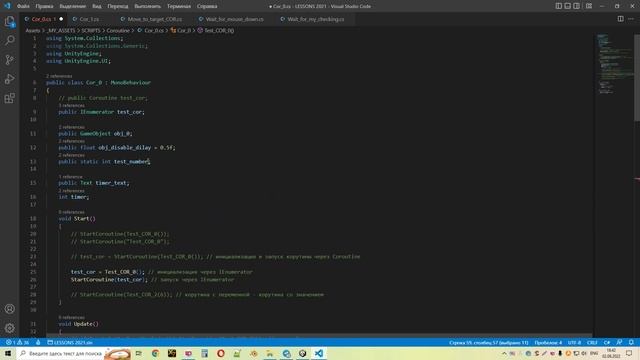640x360 pixels.
Task: Expand Test_COR_0() method breadcrumb
Action: [x=216, y=30]
